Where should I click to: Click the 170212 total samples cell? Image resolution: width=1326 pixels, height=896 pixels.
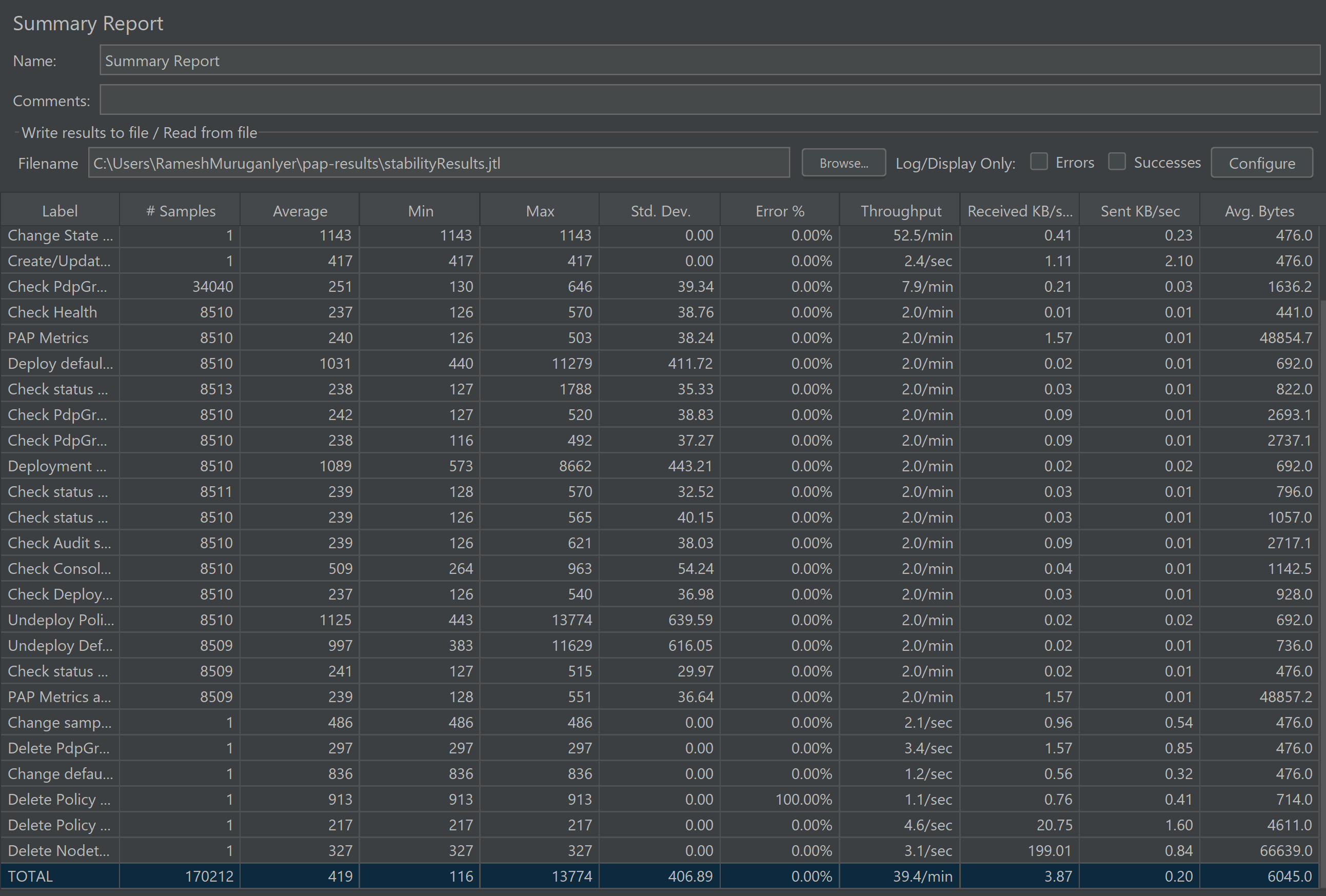click(x=180, y=877)
